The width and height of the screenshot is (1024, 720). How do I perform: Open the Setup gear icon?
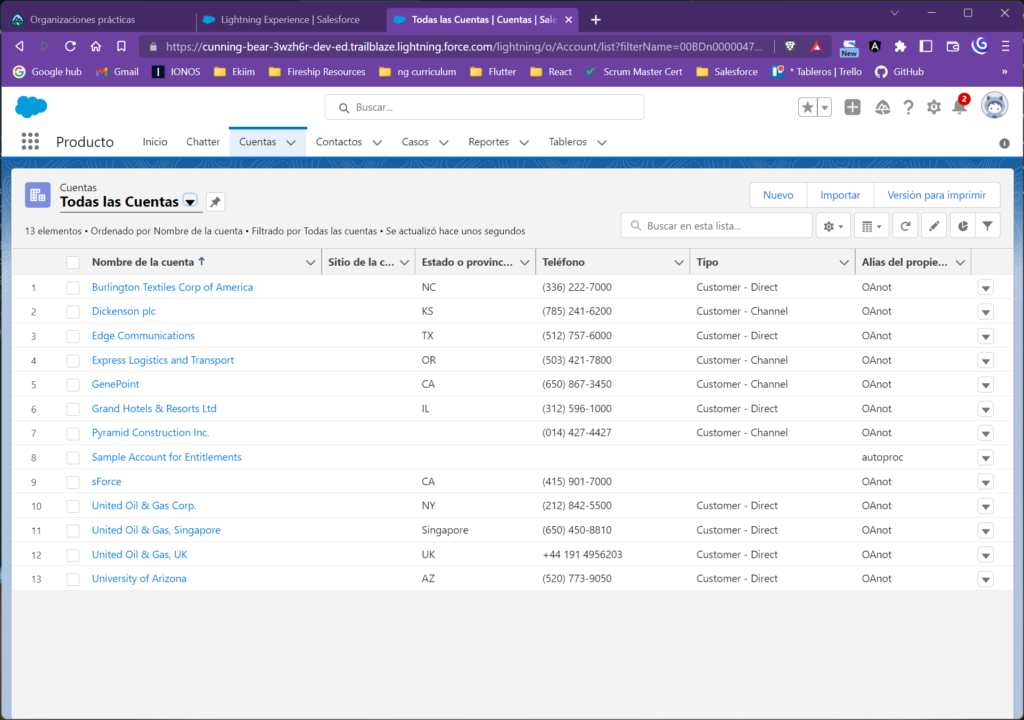pos(934,107)
